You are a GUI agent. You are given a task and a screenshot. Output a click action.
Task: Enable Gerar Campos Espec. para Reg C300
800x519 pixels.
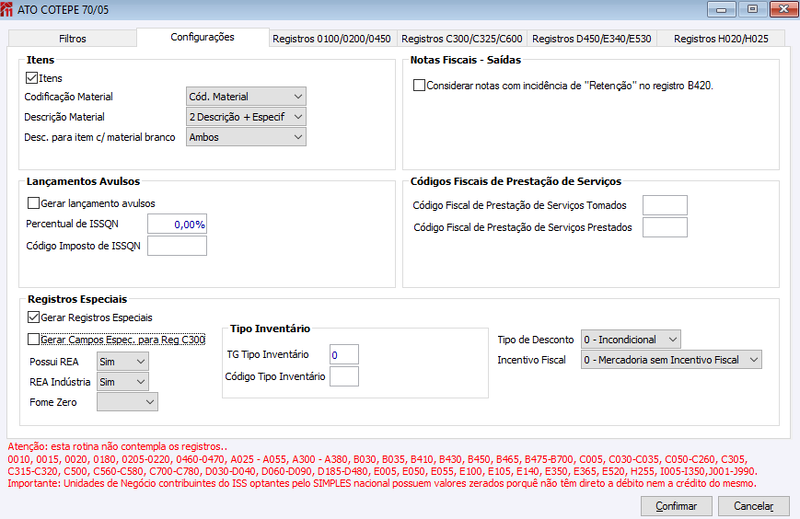33,339
